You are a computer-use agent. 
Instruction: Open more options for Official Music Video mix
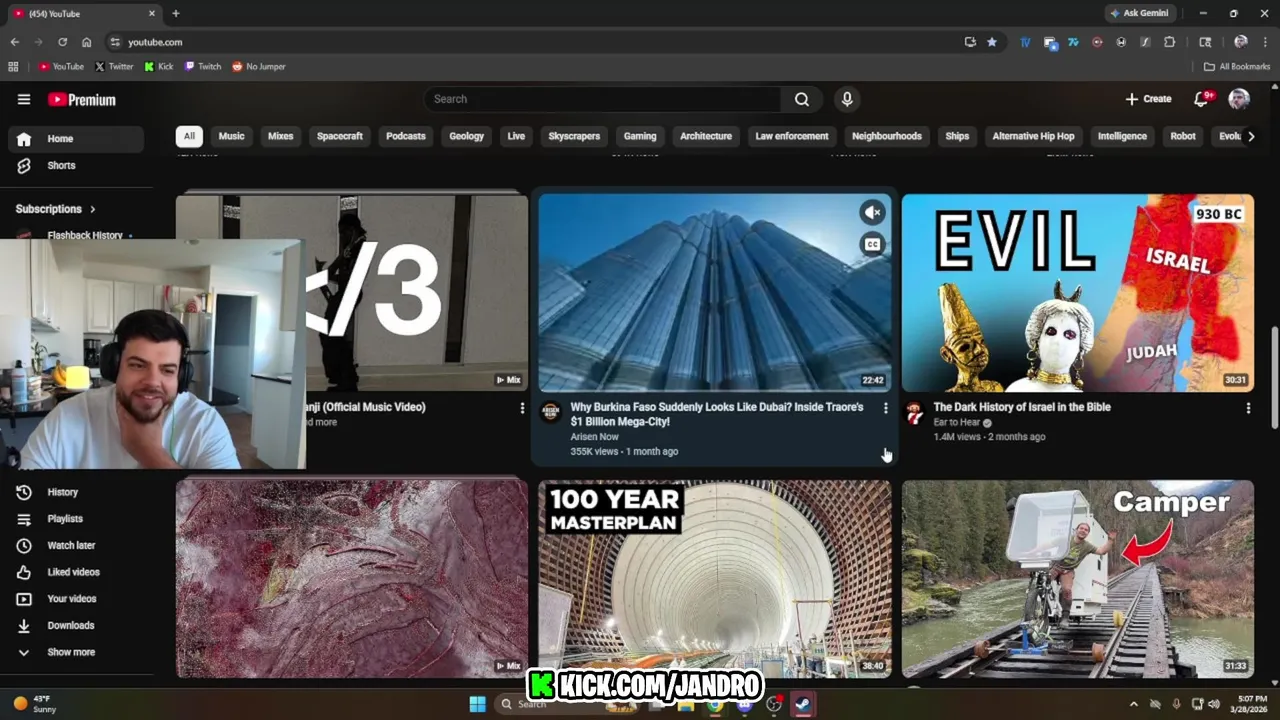522,408
